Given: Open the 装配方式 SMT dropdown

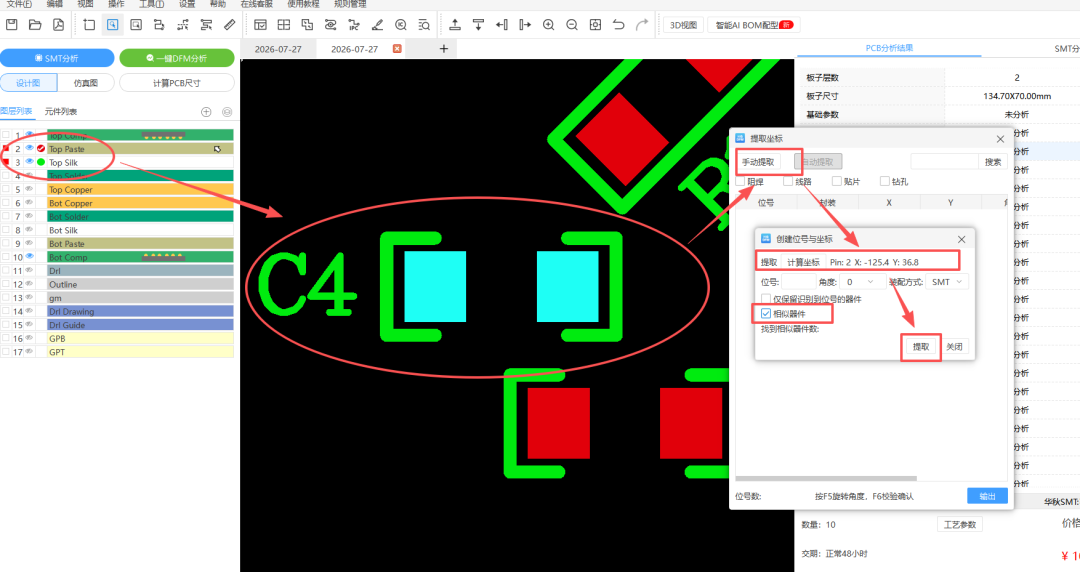Looking at the screenshot, I should tap(948, 282).
